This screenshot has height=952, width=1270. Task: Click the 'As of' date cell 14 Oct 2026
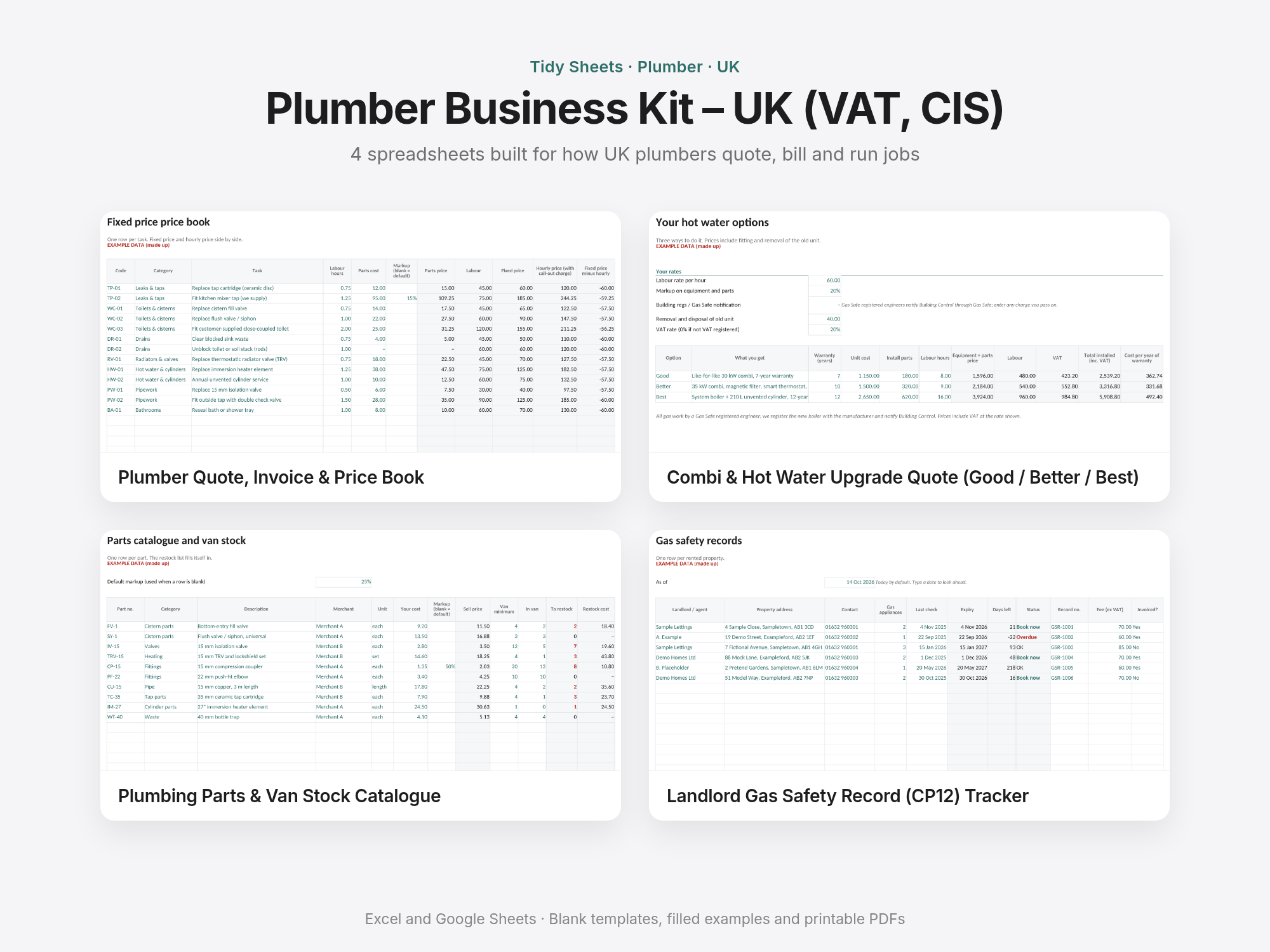[850, 582]
